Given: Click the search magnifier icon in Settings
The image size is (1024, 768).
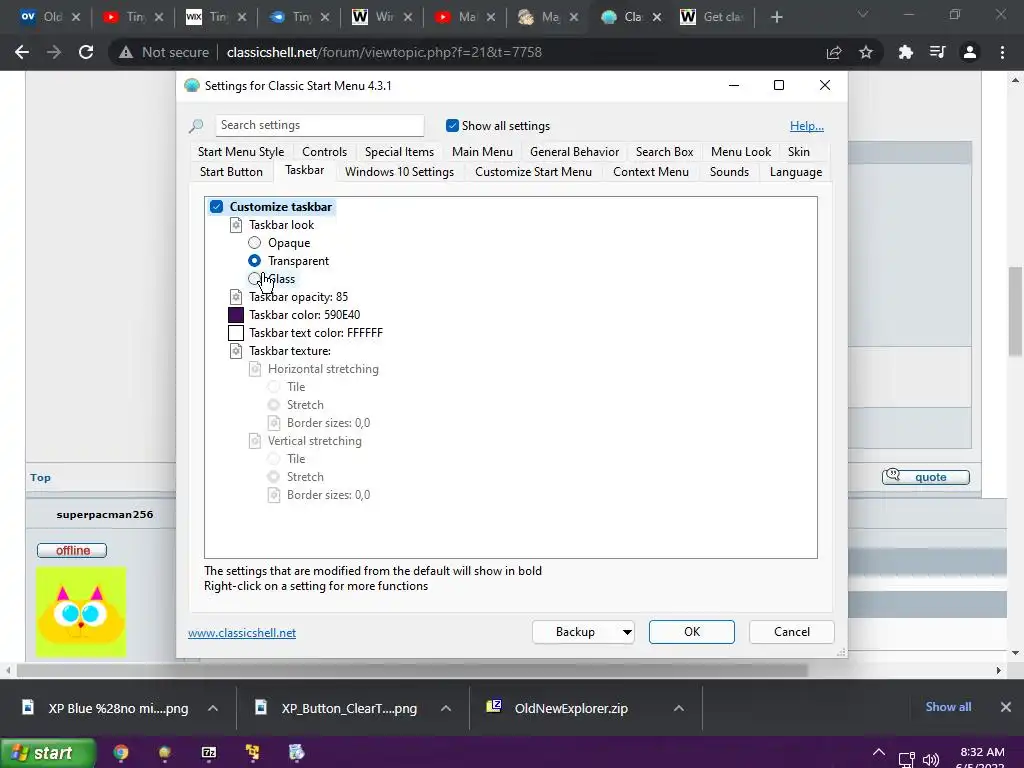Looking at the screenshot, I should 196,125.
